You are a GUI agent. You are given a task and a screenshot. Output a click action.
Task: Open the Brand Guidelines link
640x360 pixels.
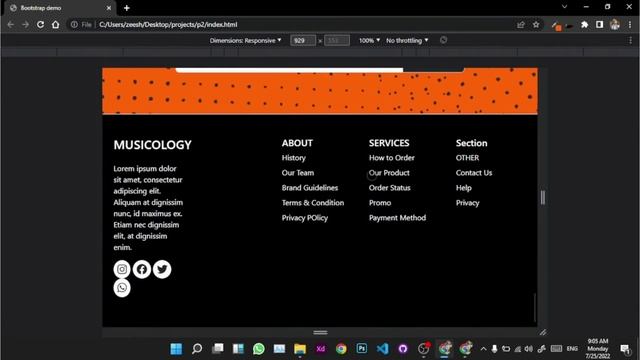310,188
